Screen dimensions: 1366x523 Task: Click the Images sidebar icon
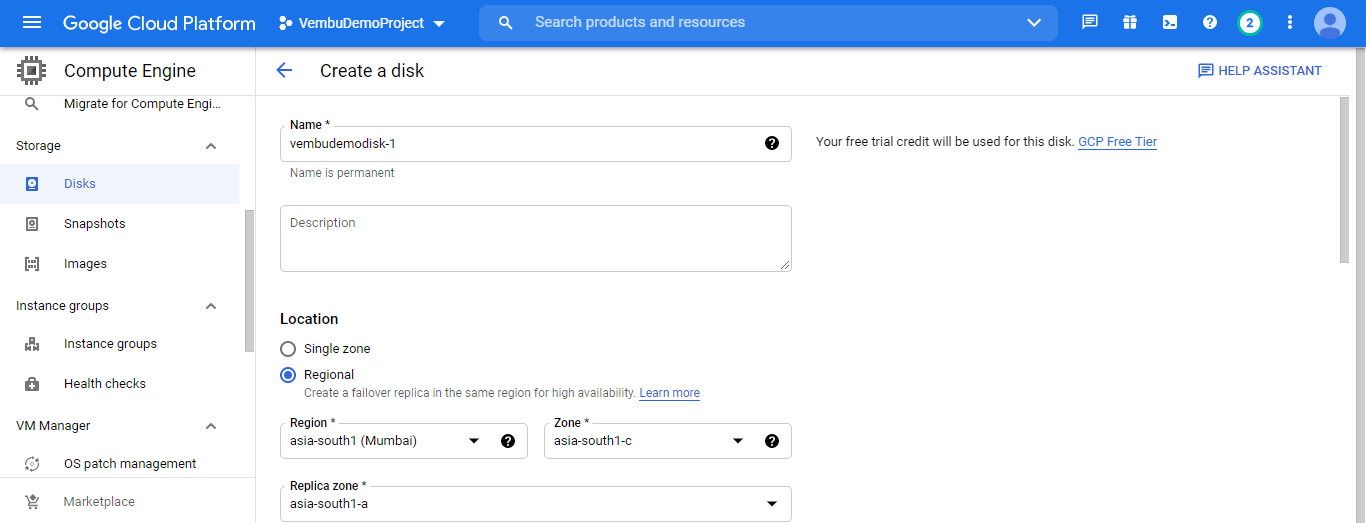32,264
